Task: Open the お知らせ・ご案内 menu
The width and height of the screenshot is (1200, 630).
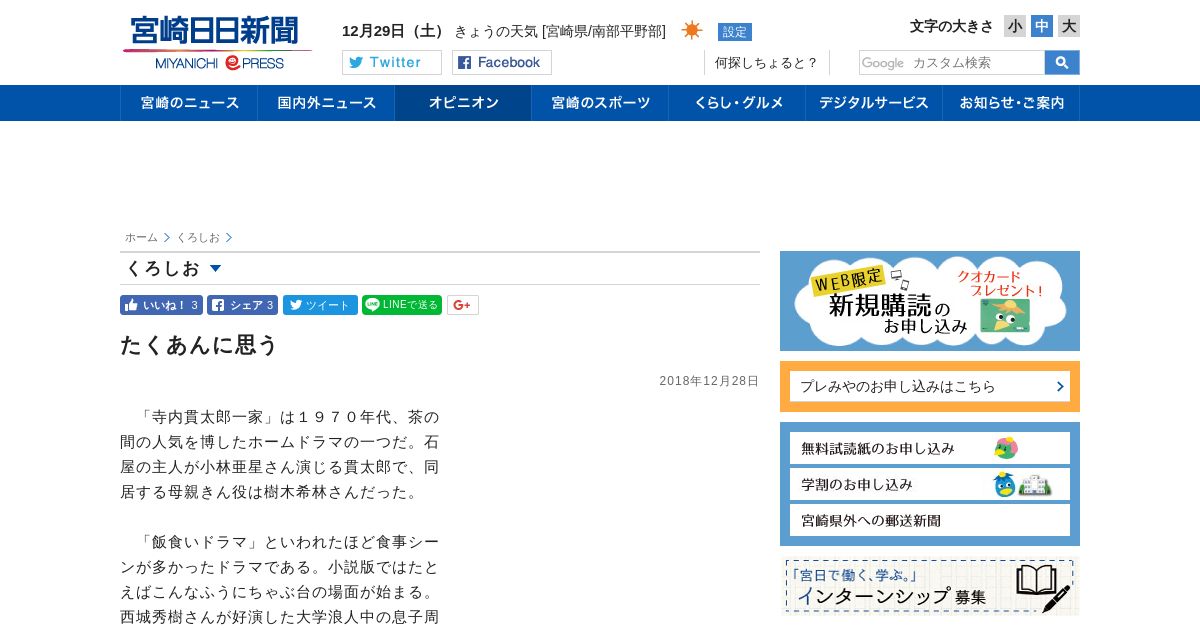Action: [x=1011, y=103]
